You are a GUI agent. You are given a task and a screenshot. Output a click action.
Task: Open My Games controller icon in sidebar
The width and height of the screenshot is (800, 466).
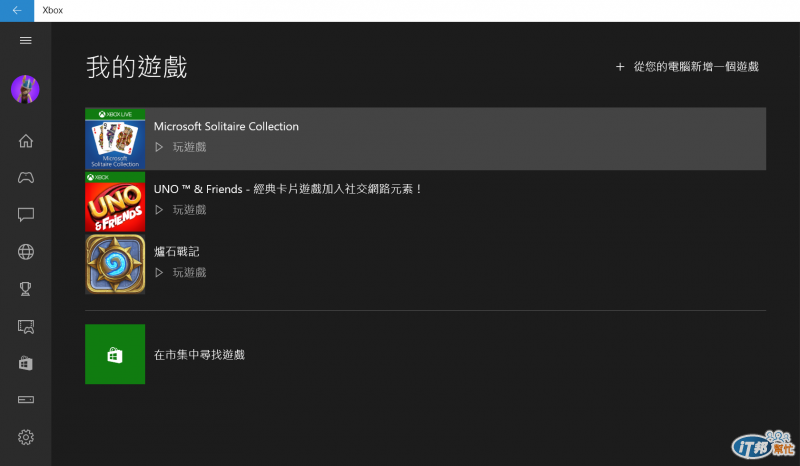(26, 178)
